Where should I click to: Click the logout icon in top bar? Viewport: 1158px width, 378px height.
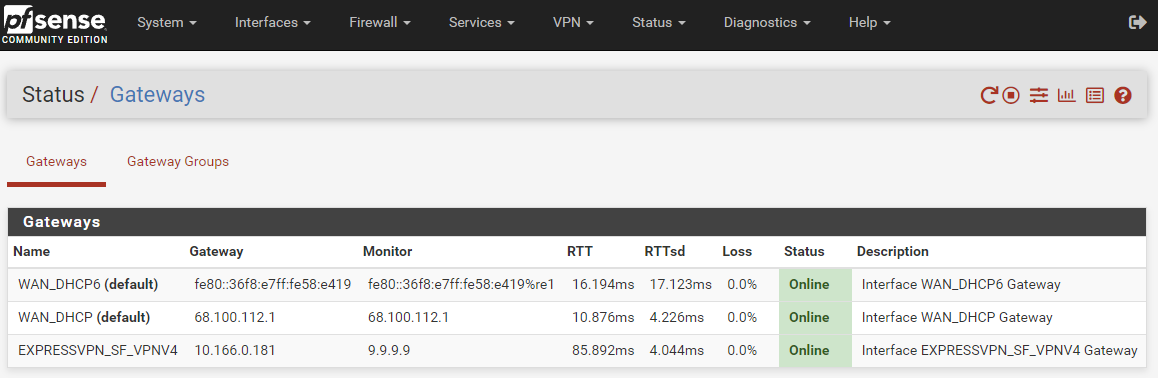[x=1137, y=23]
